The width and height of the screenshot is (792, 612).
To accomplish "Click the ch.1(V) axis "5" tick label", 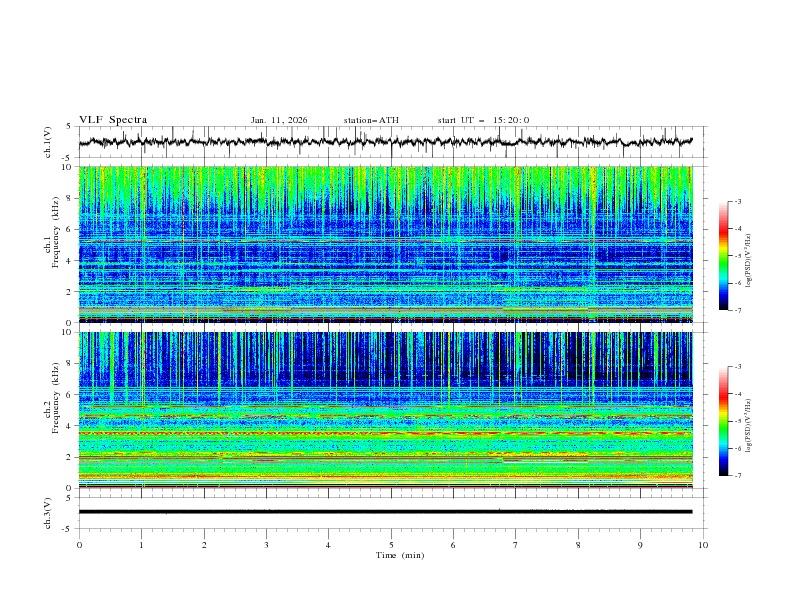I will click(x=69, y=127).
